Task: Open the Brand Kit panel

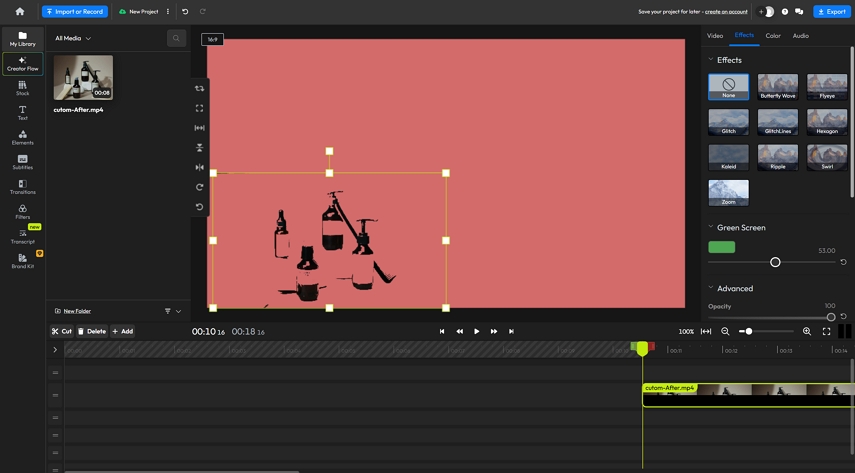Action: pos(22,261)
